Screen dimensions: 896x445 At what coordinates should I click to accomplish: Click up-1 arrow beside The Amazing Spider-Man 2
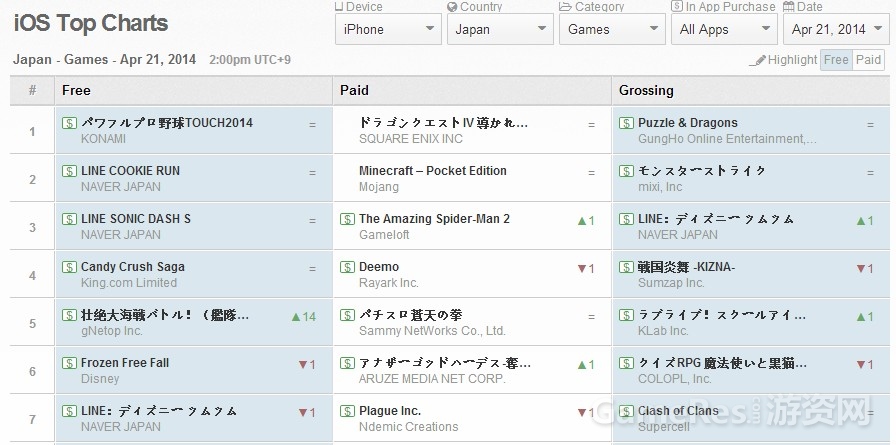click(x=586, y=221)
